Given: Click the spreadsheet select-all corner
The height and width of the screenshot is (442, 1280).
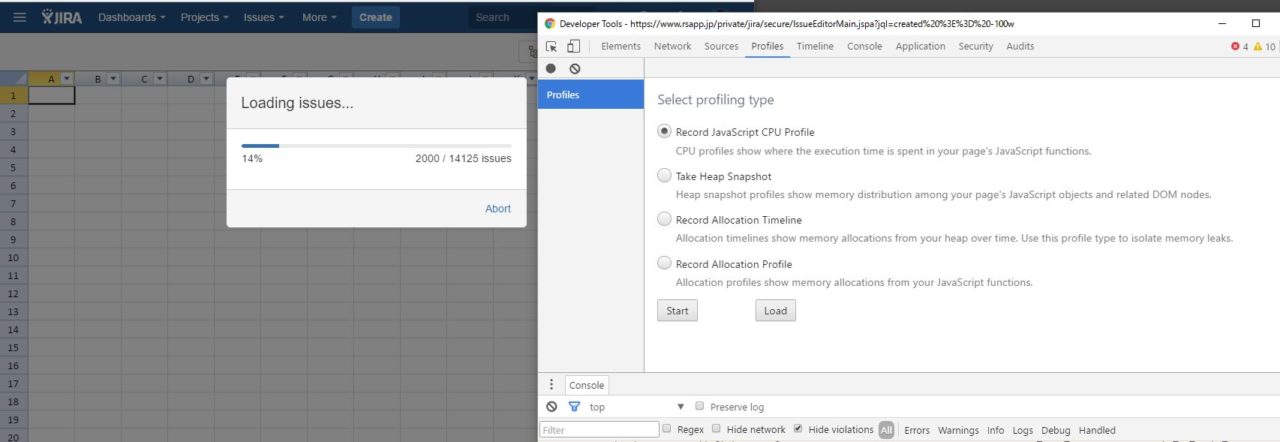Looking at the screenshot, I should point(14,78).
